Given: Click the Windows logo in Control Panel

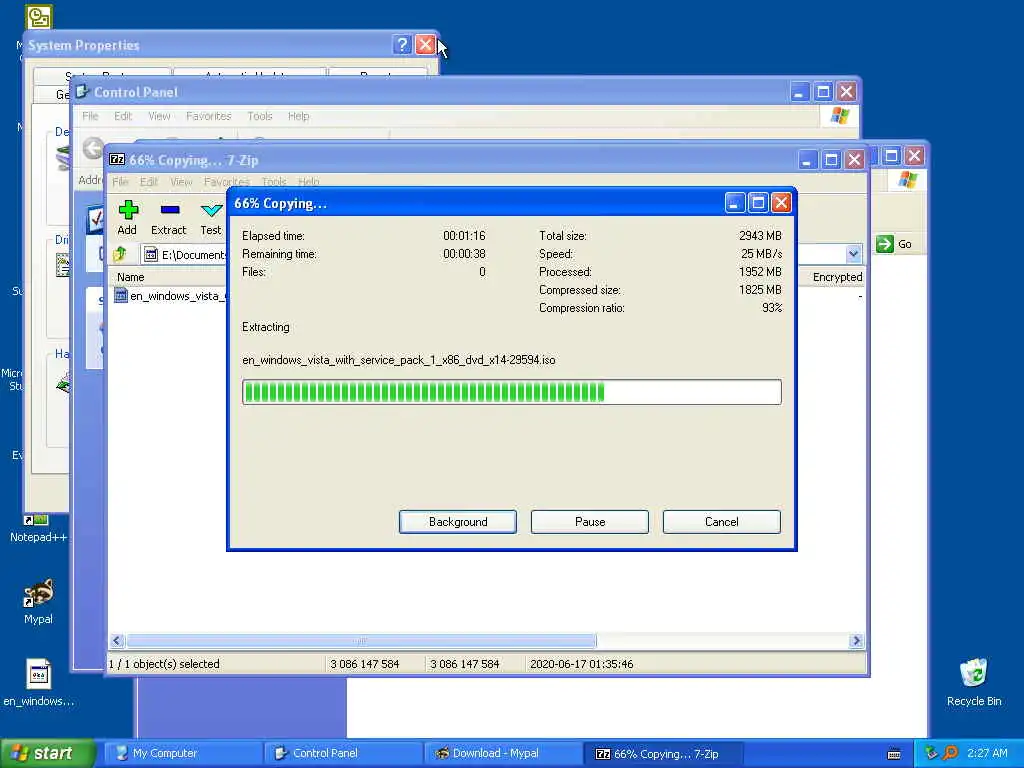Looking at the screenshot, I should pos(840,116).
